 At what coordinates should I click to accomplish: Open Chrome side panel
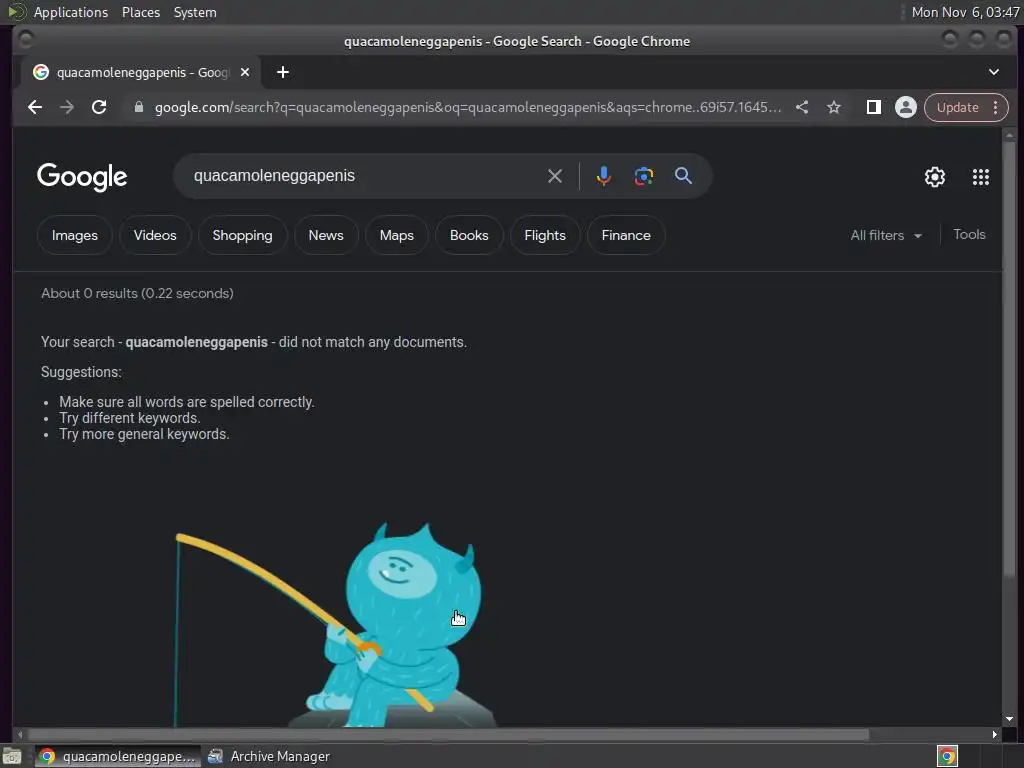[x=873, y=107]
